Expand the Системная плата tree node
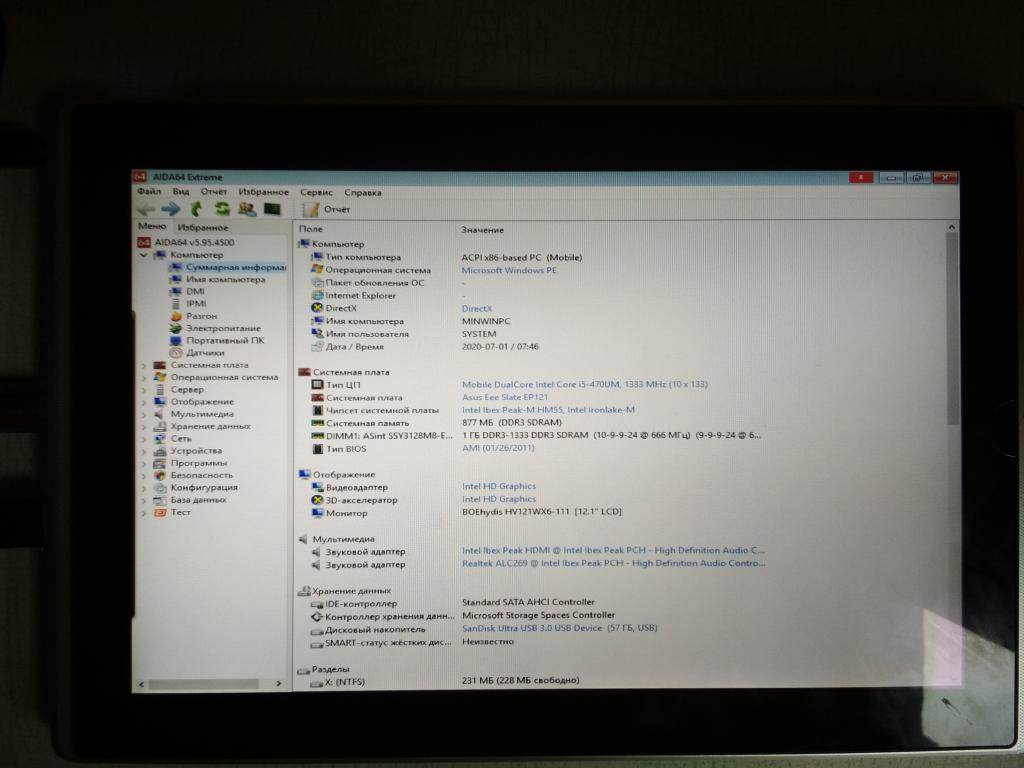 pos(144,366)
